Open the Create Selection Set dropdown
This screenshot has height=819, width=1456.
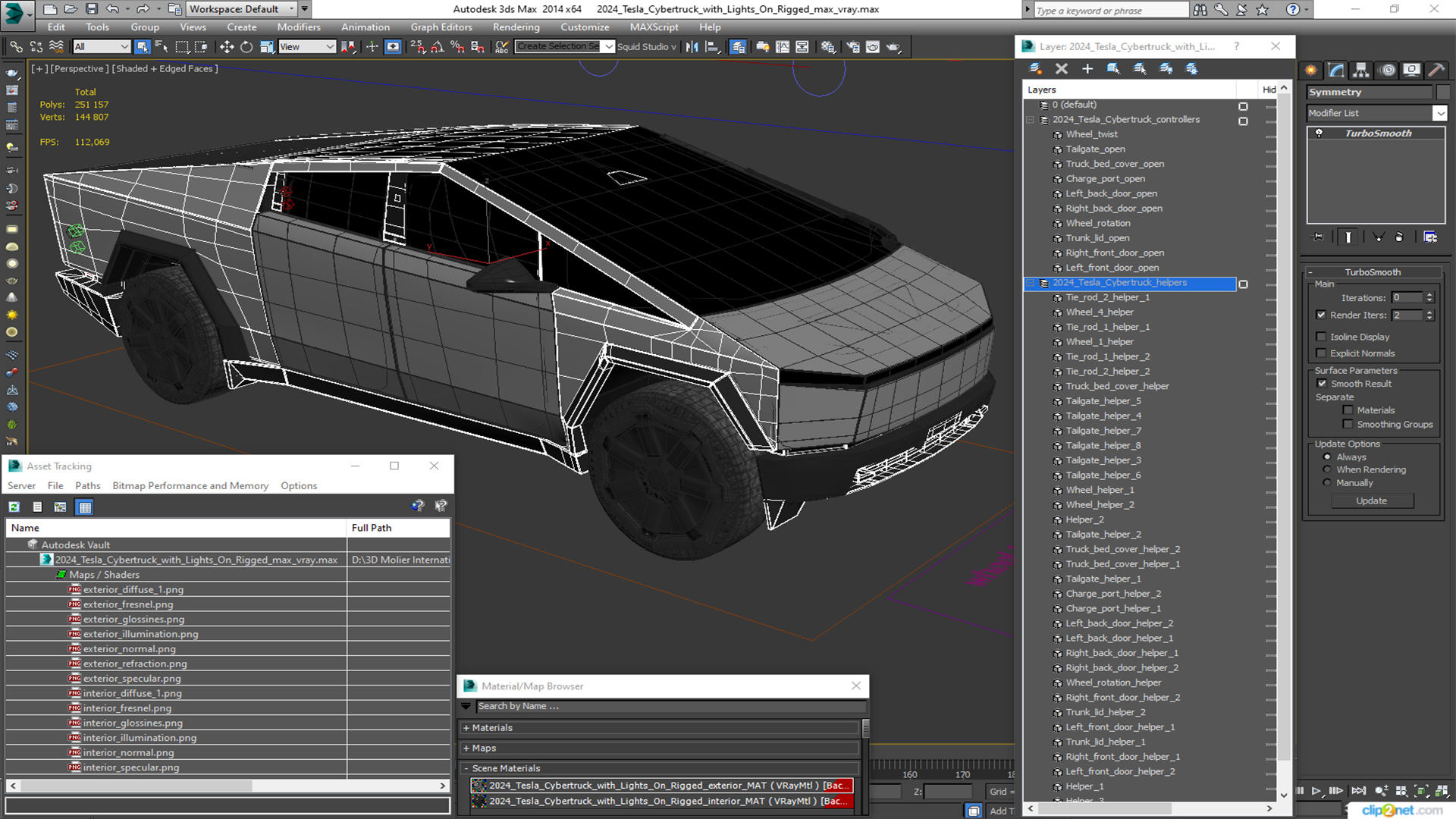[x=609, y=47]
